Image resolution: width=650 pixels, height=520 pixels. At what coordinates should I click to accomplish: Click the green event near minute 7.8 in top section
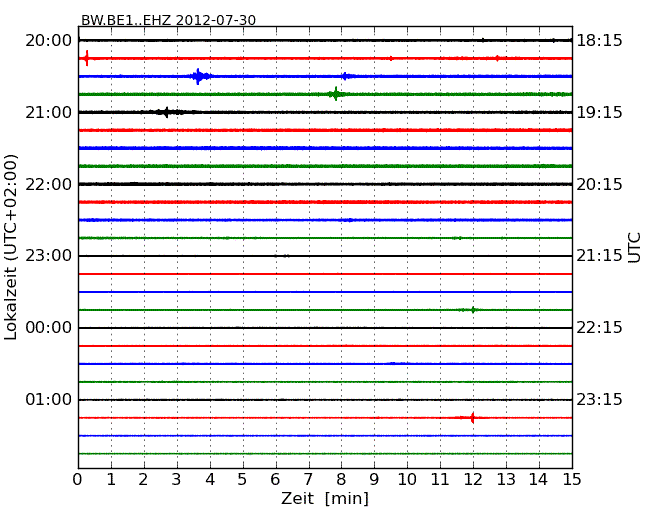(x=335, y=94)
